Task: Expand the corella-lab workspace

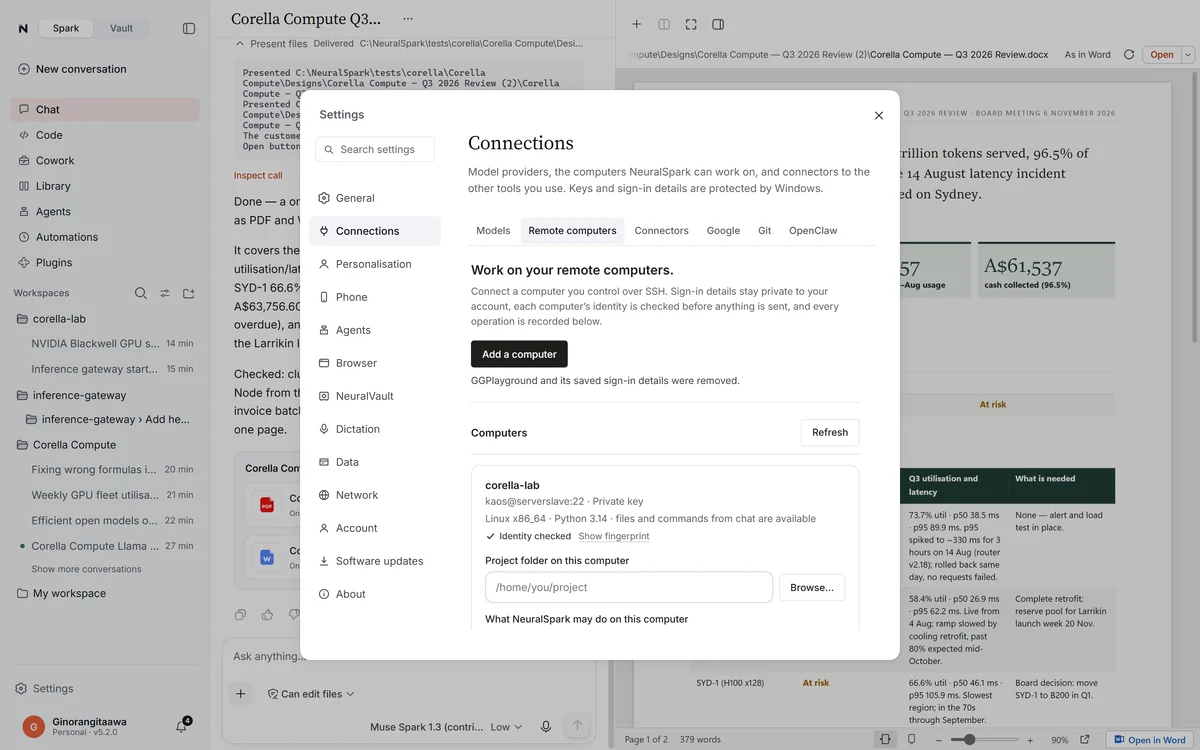Action: coord(105,319)
